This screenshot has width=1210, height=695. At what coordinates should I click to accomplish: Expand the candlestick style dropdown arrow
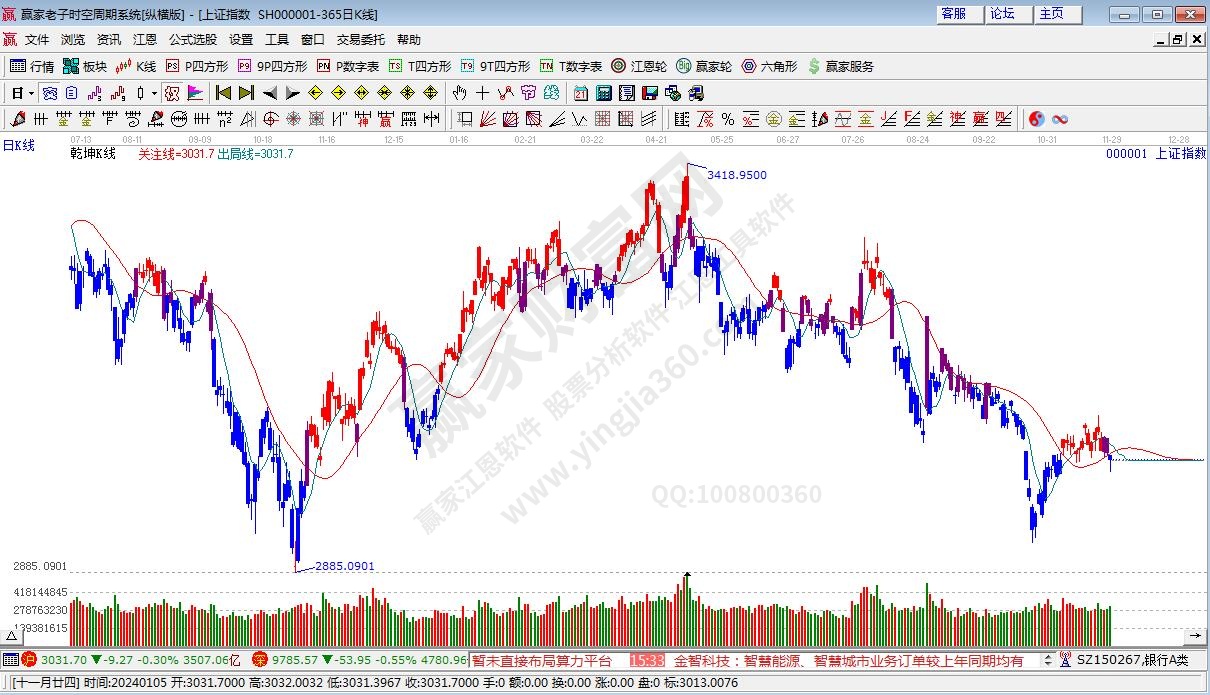point(153,93)
